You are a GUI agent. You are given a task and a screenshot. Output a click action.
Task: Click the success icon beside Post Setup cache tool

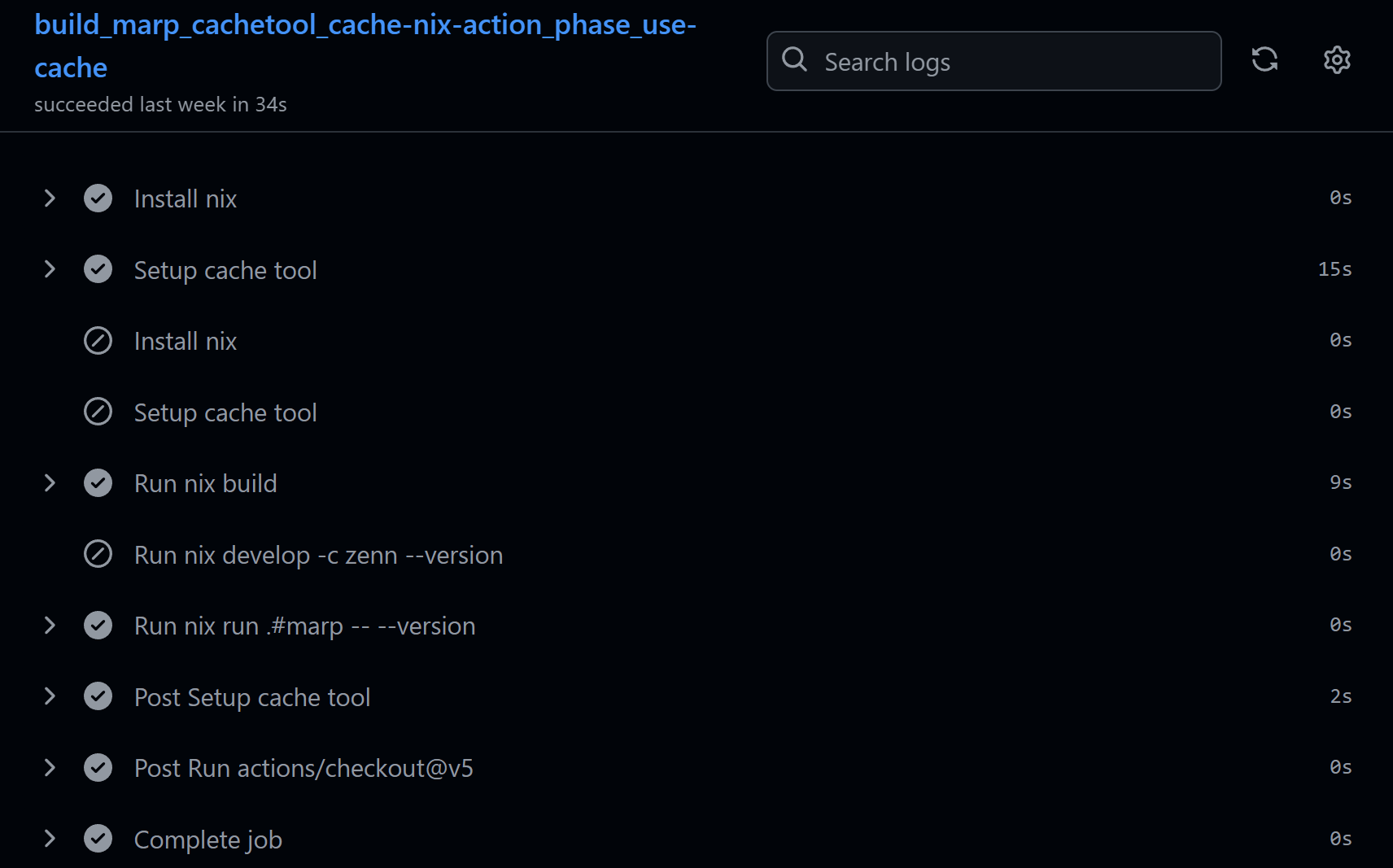coord(98,696)
